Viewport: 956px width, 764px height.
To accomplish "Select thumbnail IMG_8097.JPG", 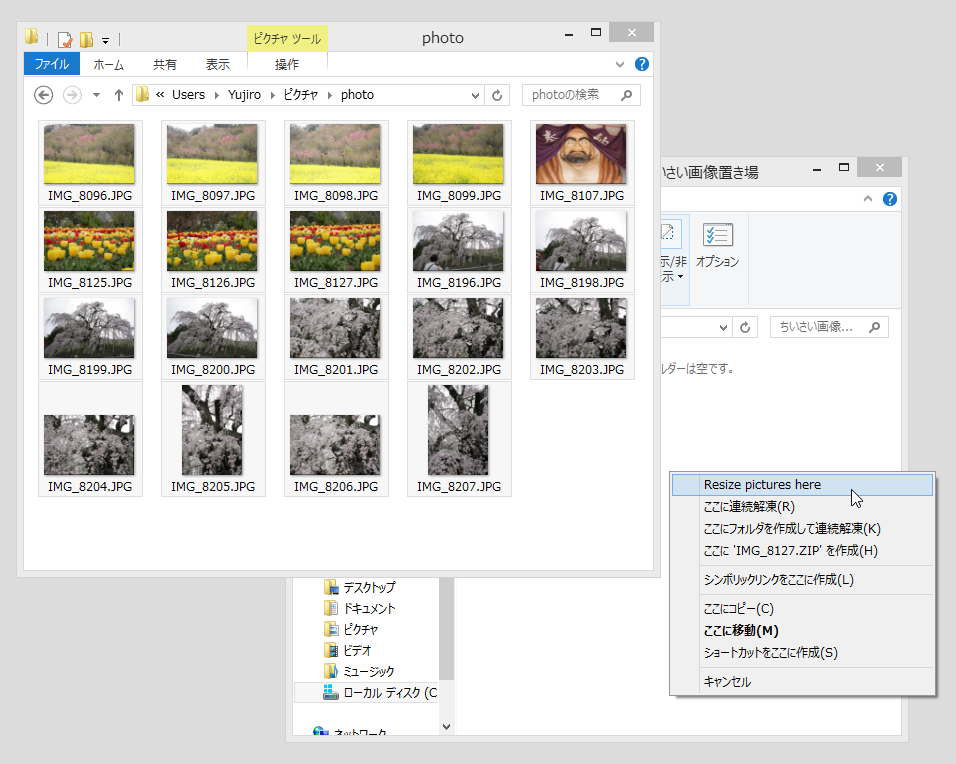I will [213, 163].
